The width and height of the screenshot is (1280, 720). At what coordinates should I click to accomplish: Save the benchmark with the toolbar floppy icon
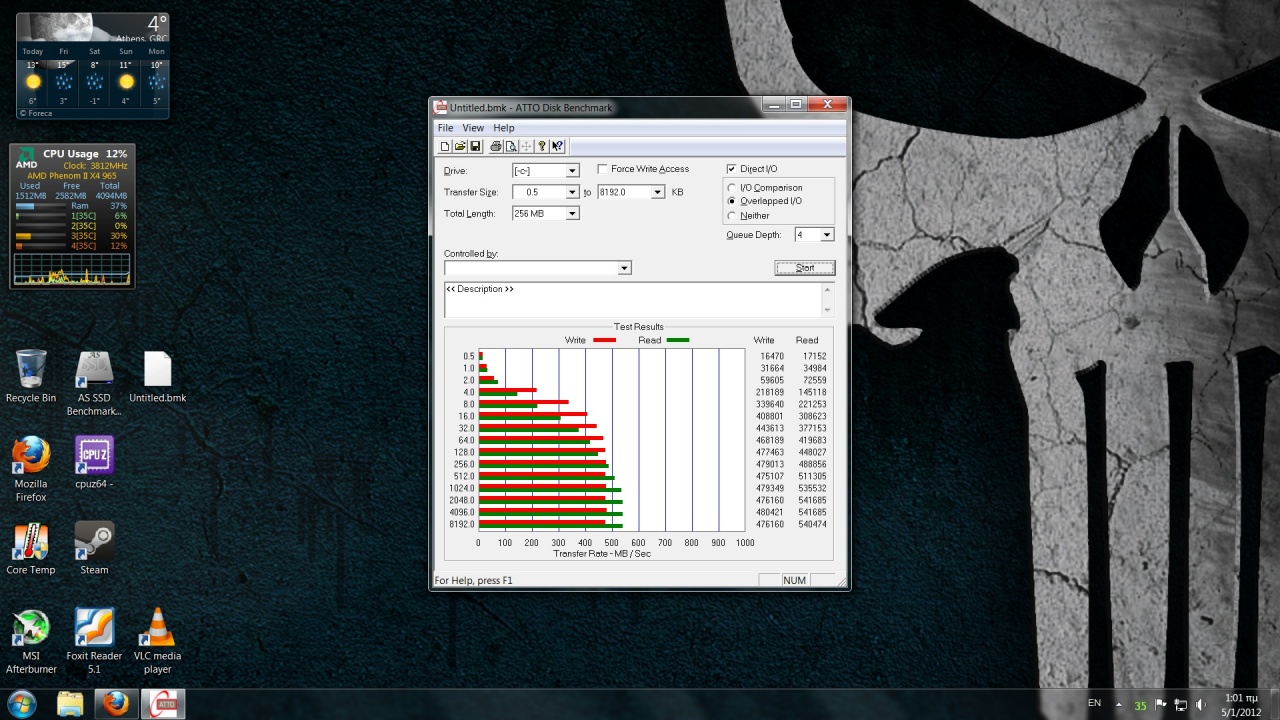pyautogui.click(x=475, y=146)
